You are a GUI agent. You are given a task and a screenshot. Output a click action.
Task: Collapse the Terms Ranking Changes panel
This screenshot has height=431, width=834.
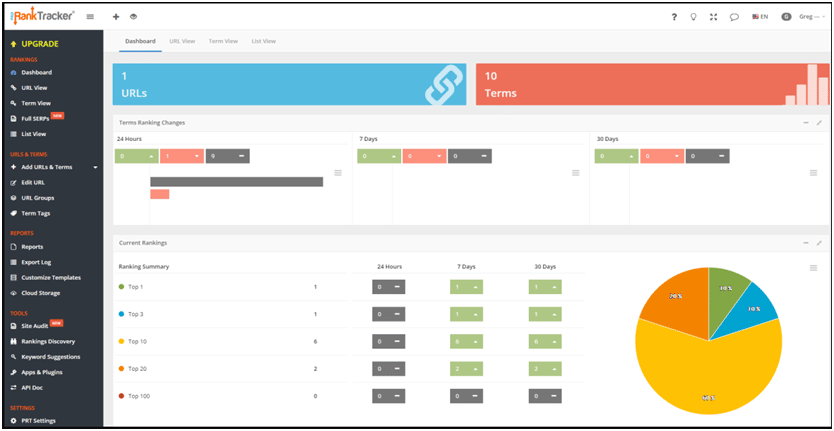point(806,123)
